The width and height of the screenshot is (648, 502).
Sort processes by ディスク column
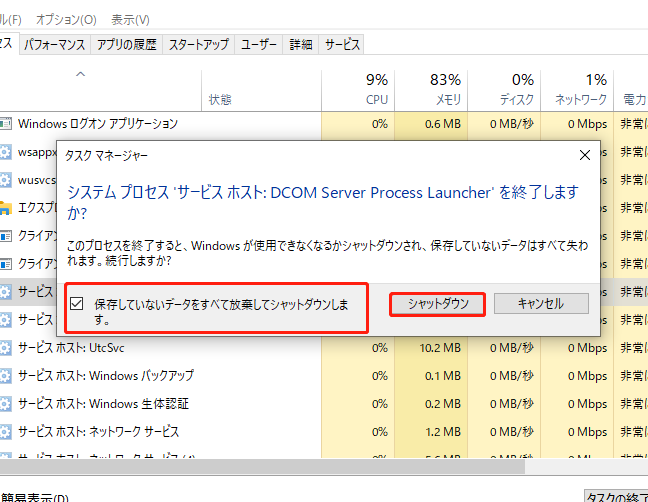(x=504, y=90)
